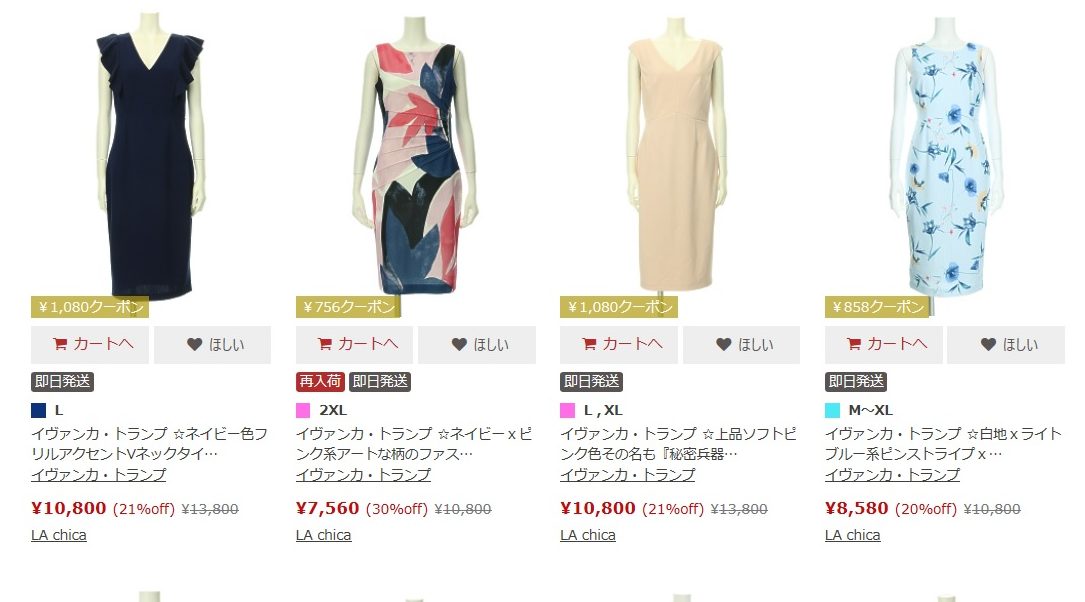Viewport: 1085px width, 602px height.
Task: Select the navy color swatch next to L
Action: [x=39, y=410]
